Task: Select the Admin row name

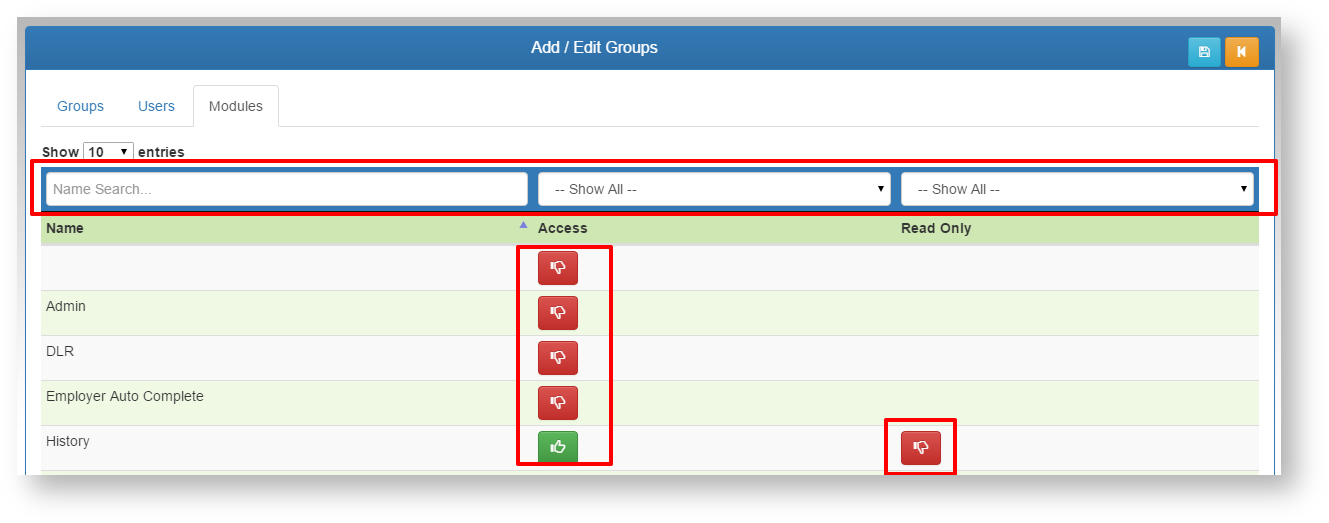Action: click(x=66, y=306)
